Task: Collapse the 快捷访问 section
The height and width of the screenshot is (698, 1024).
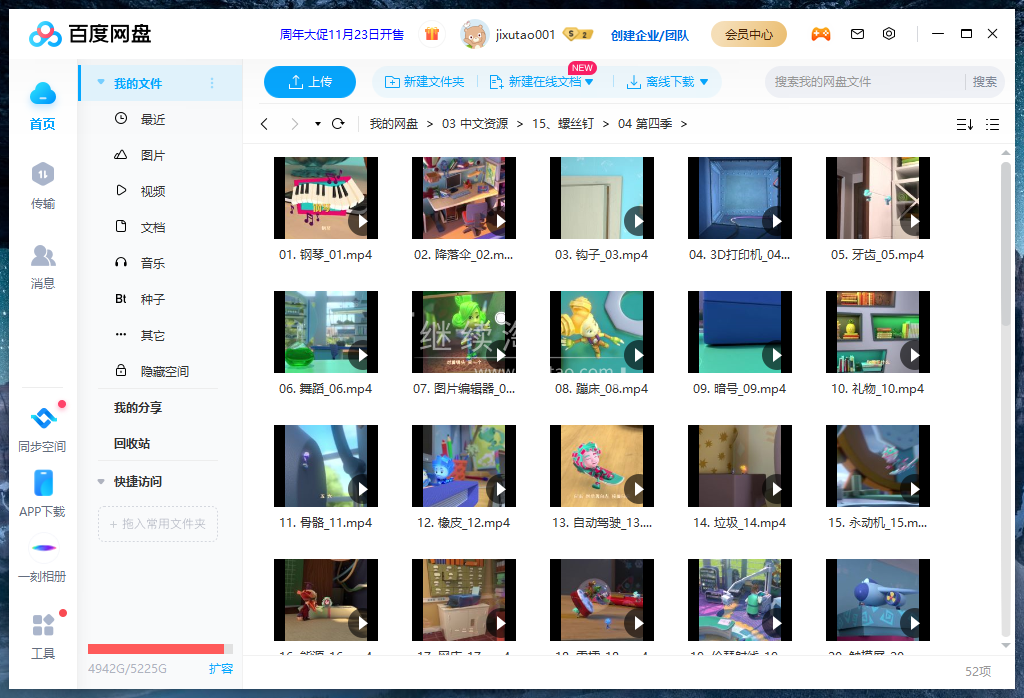Action: (x=101, y=482)
